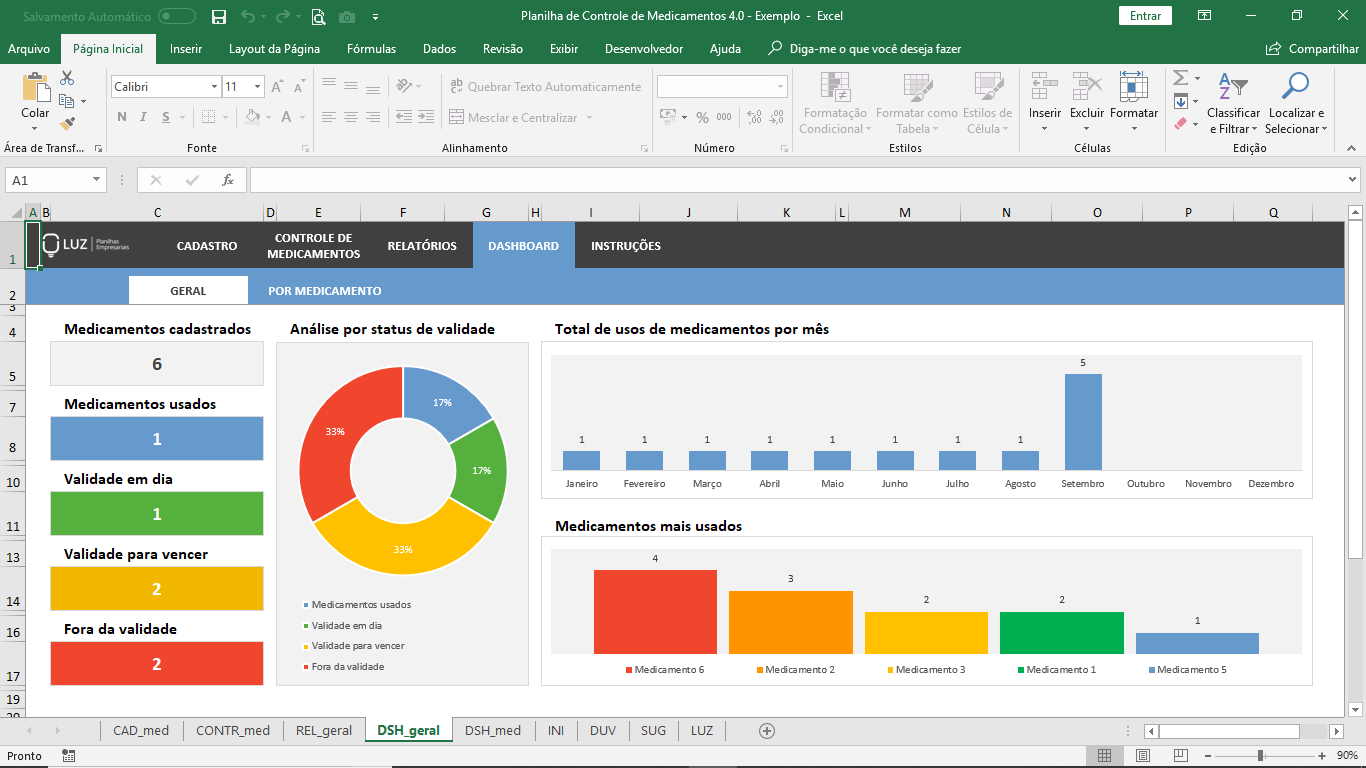Open the DSH_med sheet tab
The height and width of the screenshot is (768, 1366).
click(492, 731)
